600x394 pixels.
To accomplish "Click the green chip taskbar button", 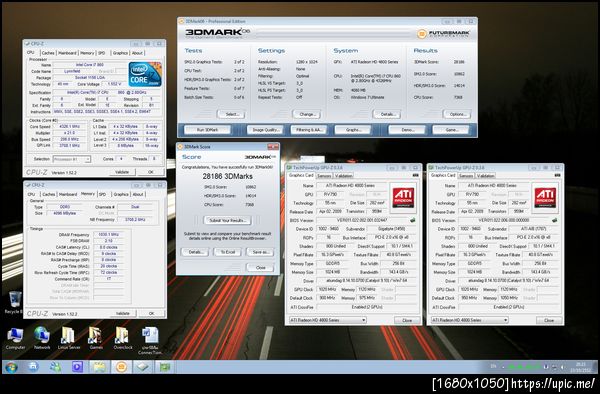I will 165,367.
